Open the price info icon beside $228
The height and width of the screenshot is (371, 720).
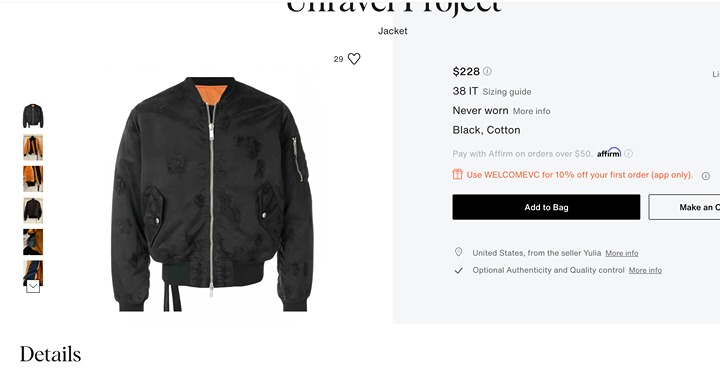pyautogui.click(x=487, y=71)
